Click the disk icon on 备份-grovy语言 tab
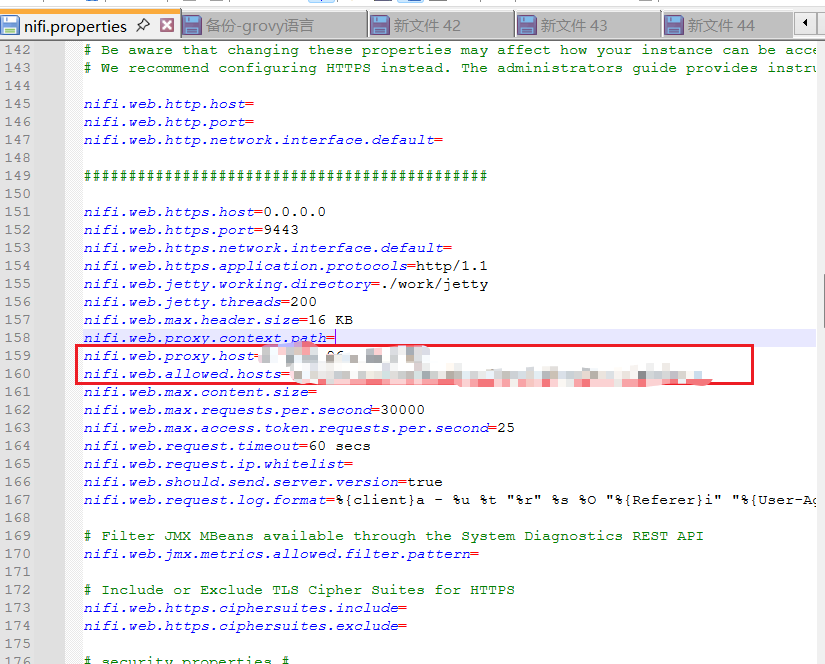Screen dimensions: 825x664 [192, 25]
